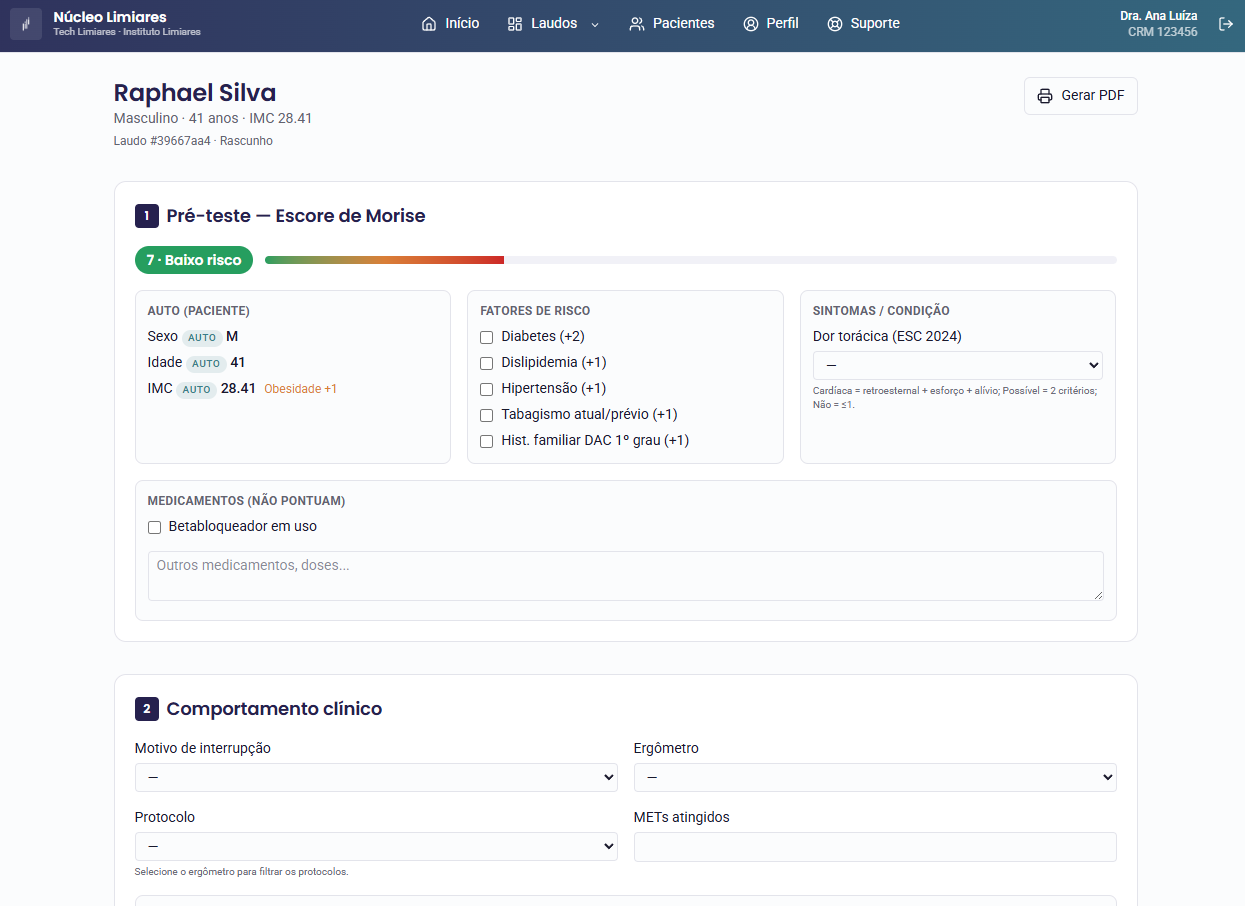Viewport: 1245px width, 906px height.
Task: Click the SINTOMAS / CONDIÇÃO heading
Action: [x=881, y=311]
